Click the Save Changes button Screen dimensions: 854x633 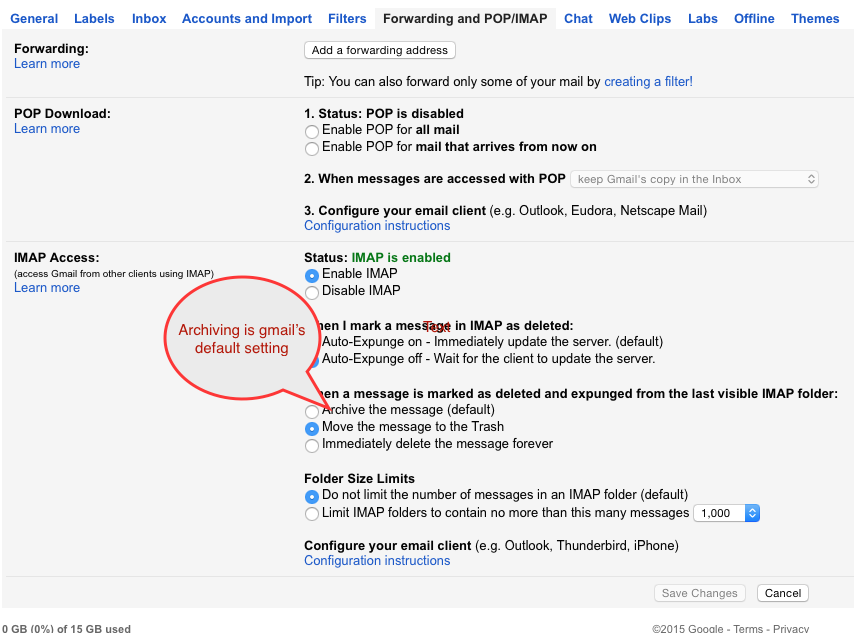699,593
